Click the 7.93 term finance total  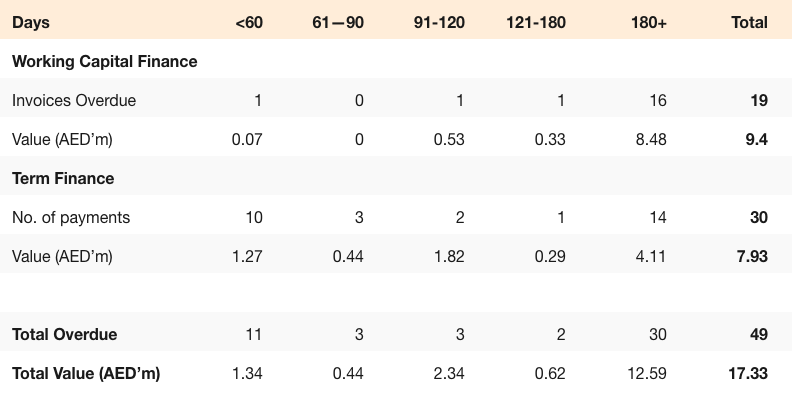752,257
